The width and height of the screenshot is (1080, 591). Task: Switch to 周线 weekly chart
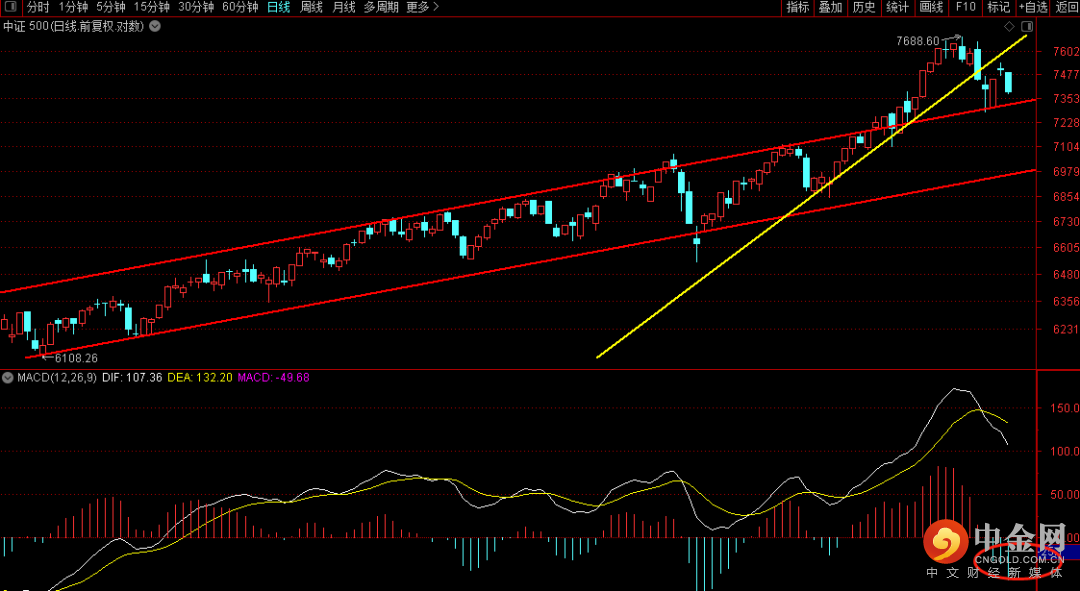pyautogui.click(x=311, y=7)
